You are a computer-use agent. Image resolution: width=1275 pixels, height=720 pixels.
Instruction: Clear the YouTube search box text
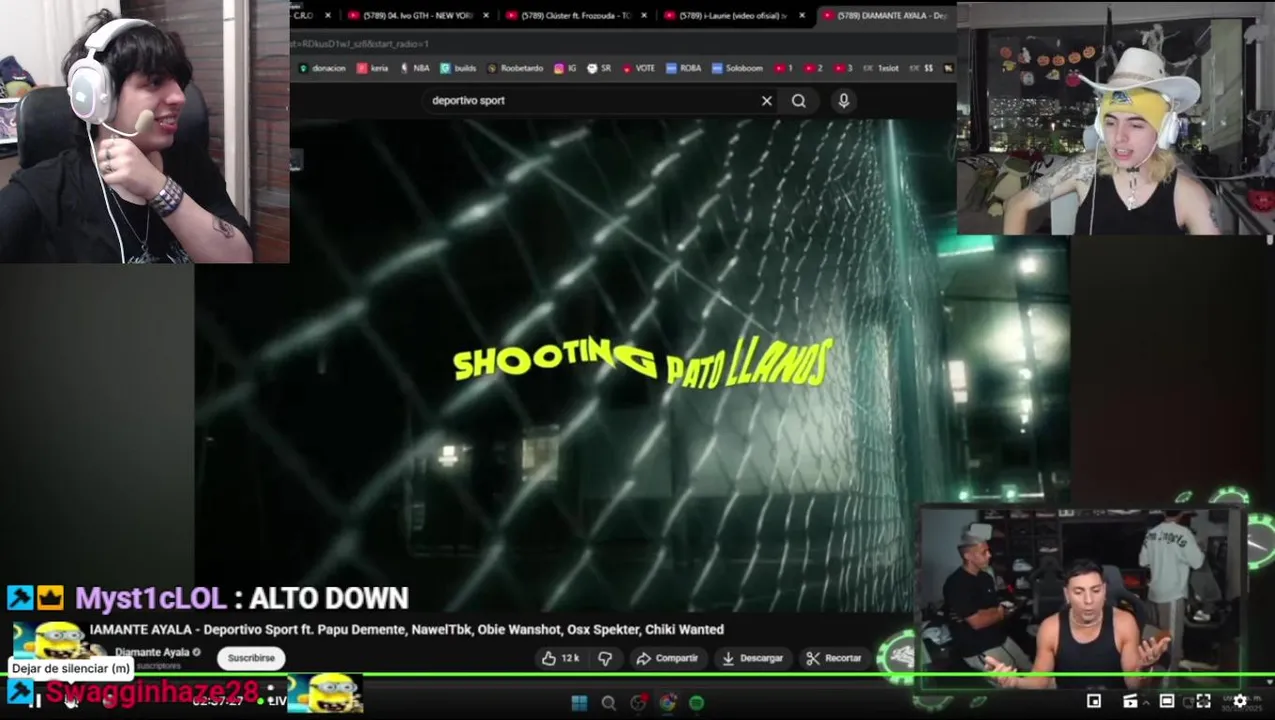pyautogui.click(x=767, y=101)
